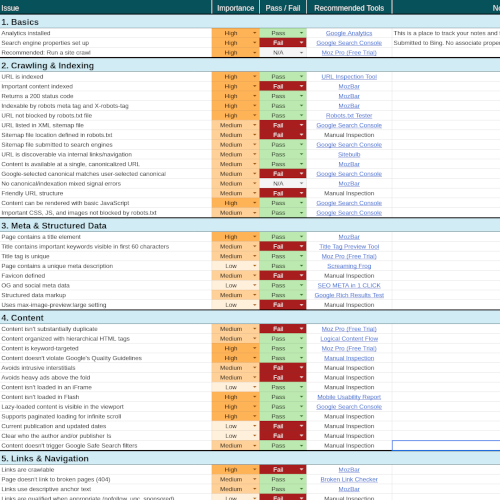
Task: Open the Title Tag Preview Tool link
Action: click(349, 246)
